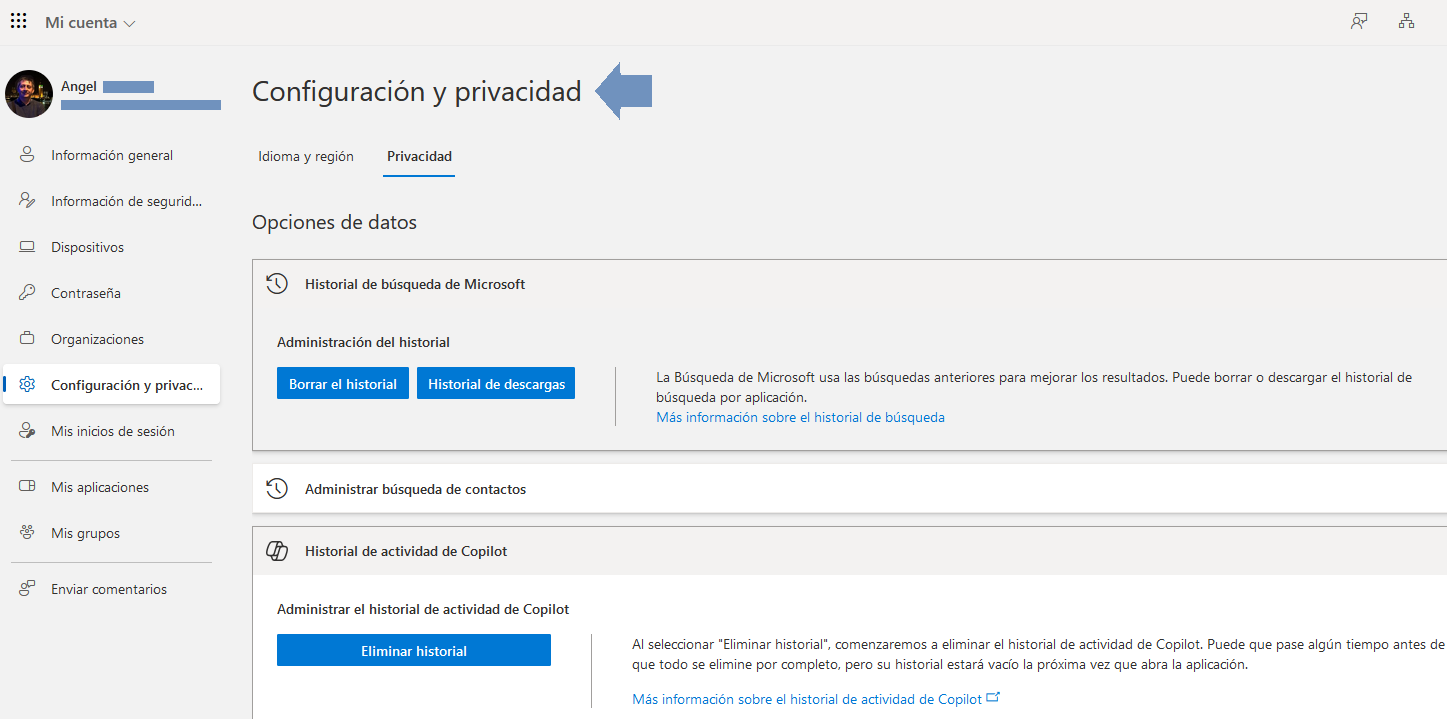
Task: Open the Organizaciones briefcase icon
Action: (x=28, y=339)
